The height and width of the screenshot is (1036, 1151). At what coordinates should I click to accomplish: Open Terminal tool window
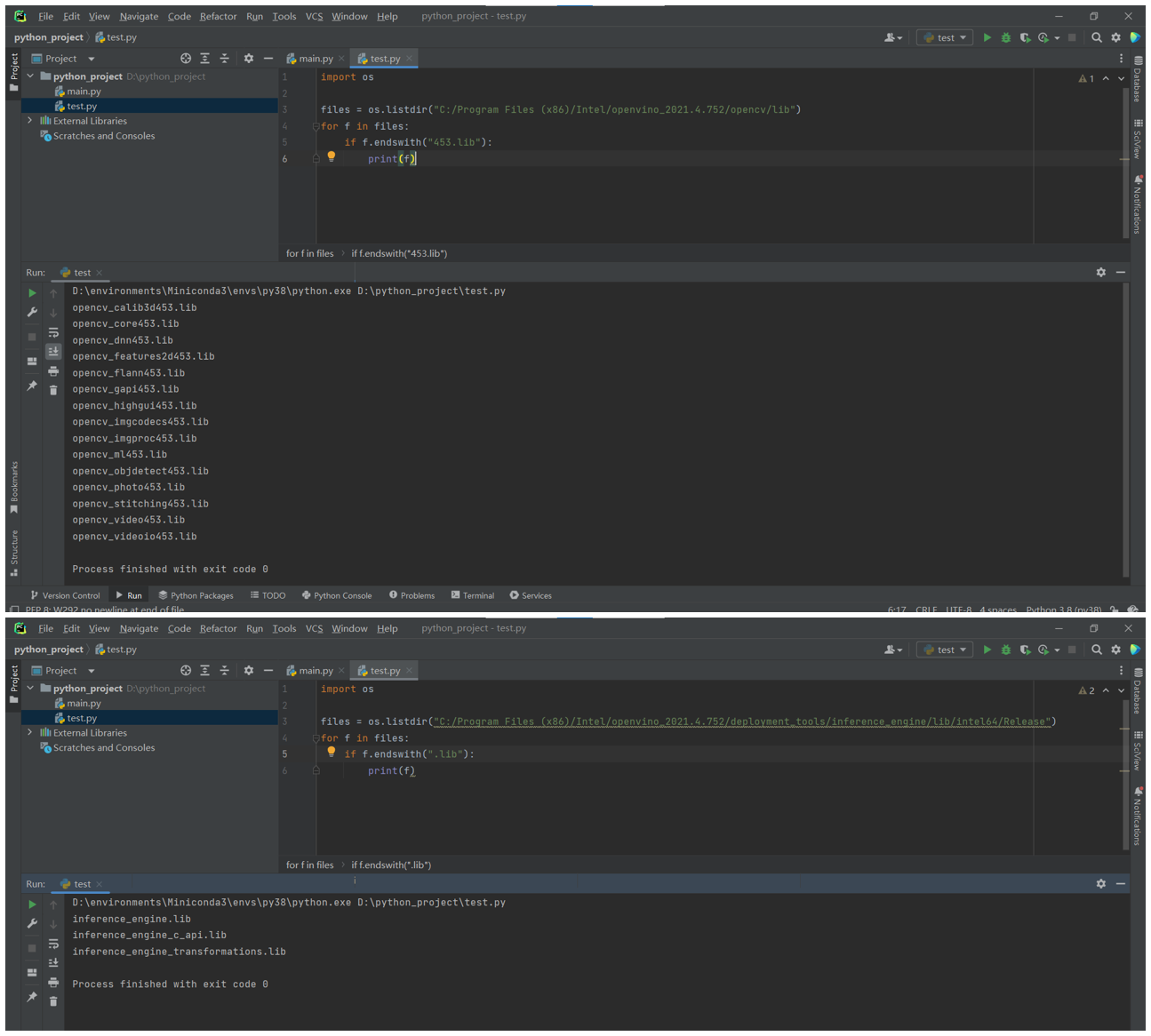point(473,595)
